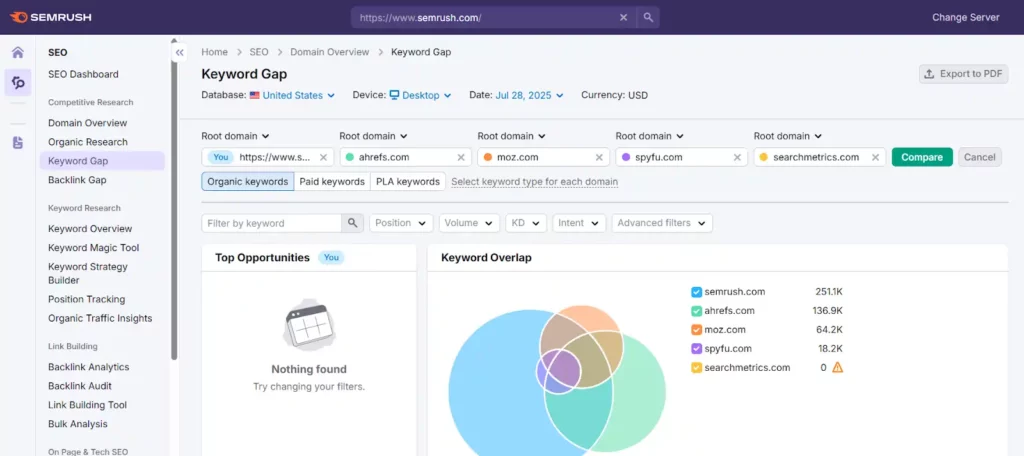Clear the URL in top search bar

[x=623, y=17]
